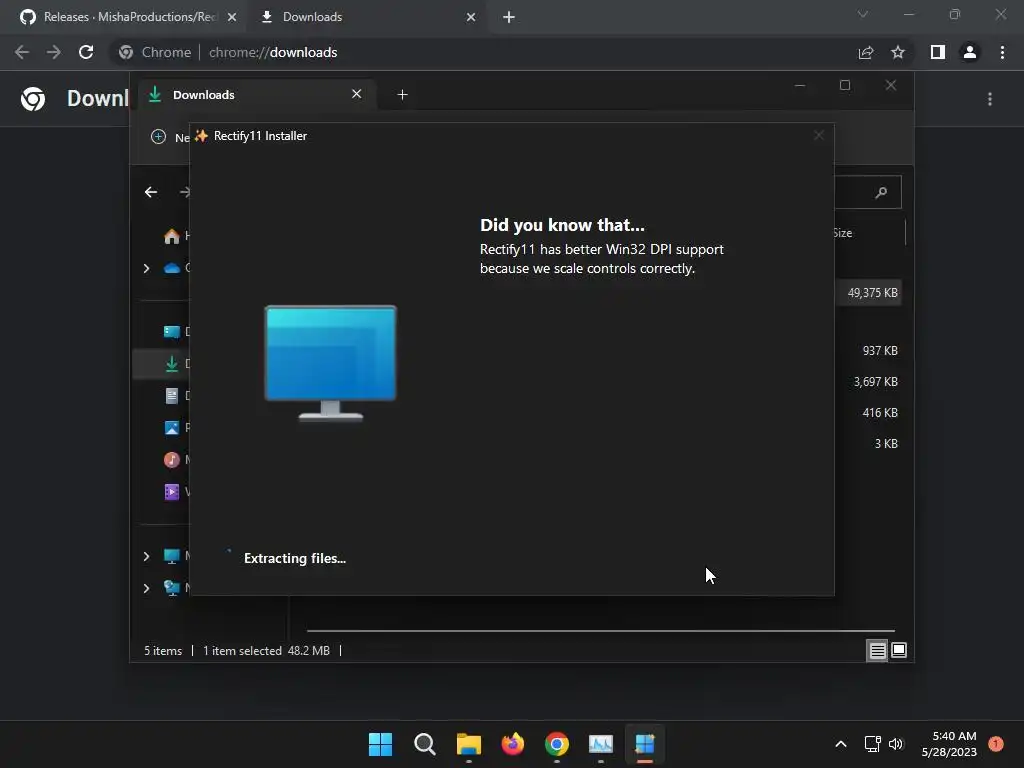The height and width of the screenshot is (768, 1024).
Task: Open File Explorer from taskbar
Action: pyautogui.click(x=469, y=744)
